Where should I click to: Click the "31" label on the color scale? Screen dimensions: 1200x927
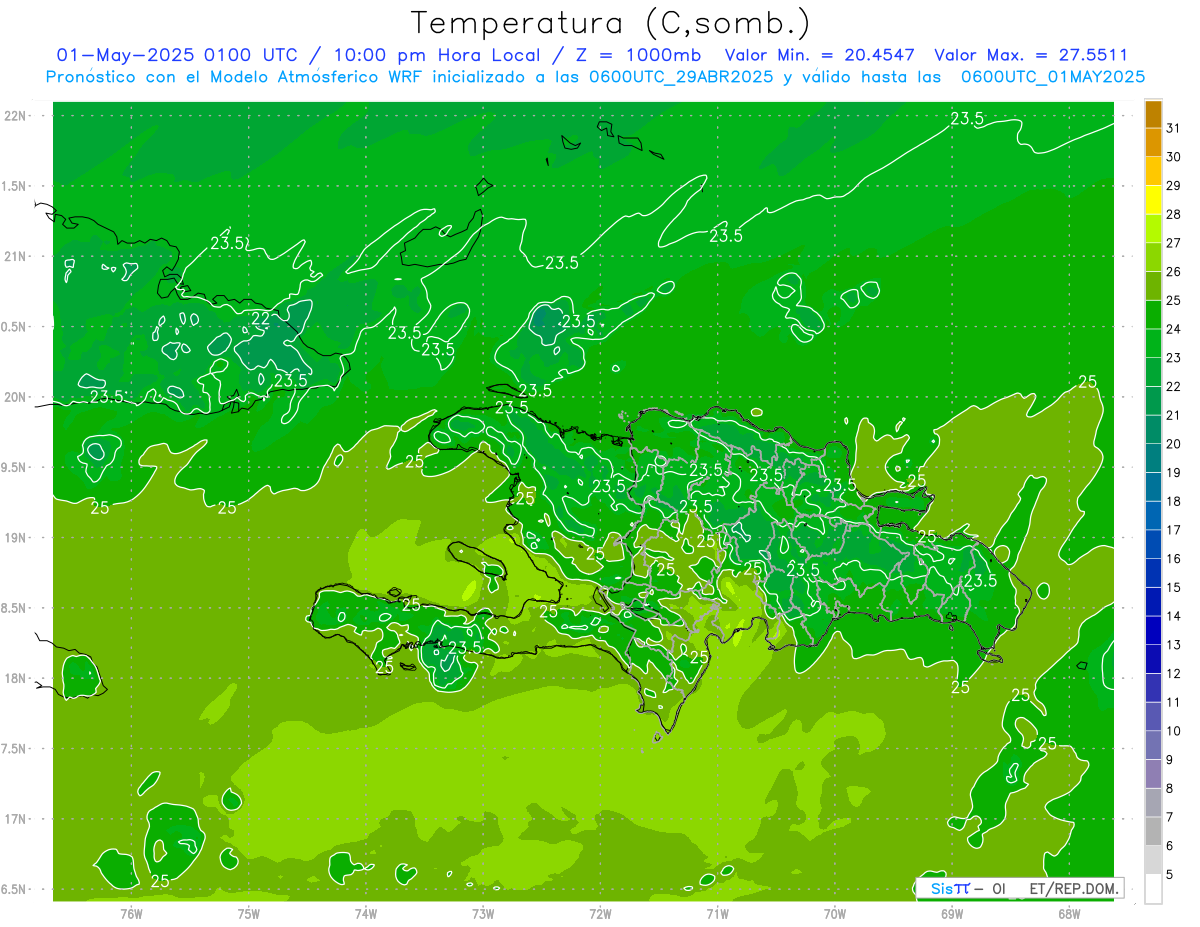click(x=1174, y=128)
